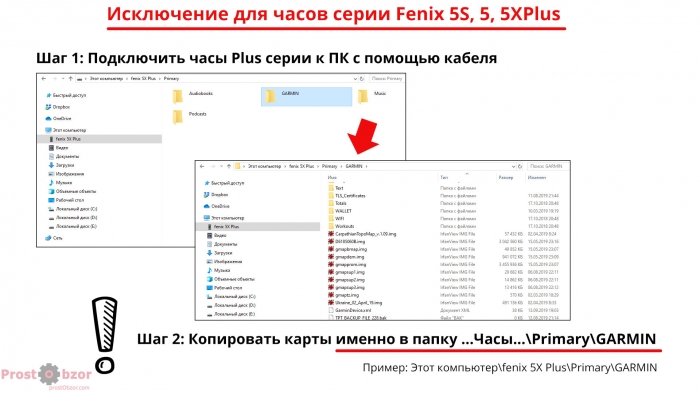Go up one level in the GARMIN window
Image resolution: width=700 pixels, height=393 pixels.
(x=229, y=167)
